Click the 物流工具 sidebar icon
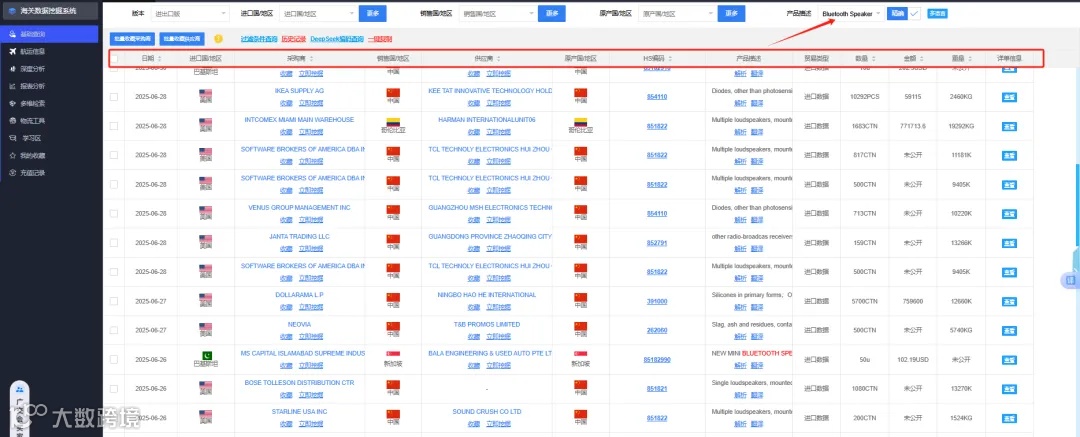The image size is (1080, 437). coord(12,121)
